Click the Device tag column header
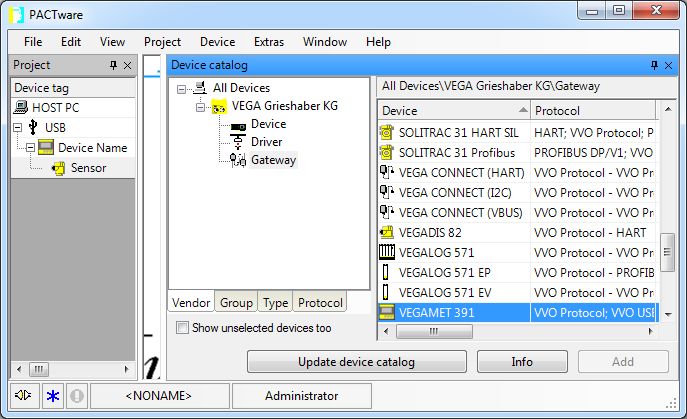 coord(73,88)
